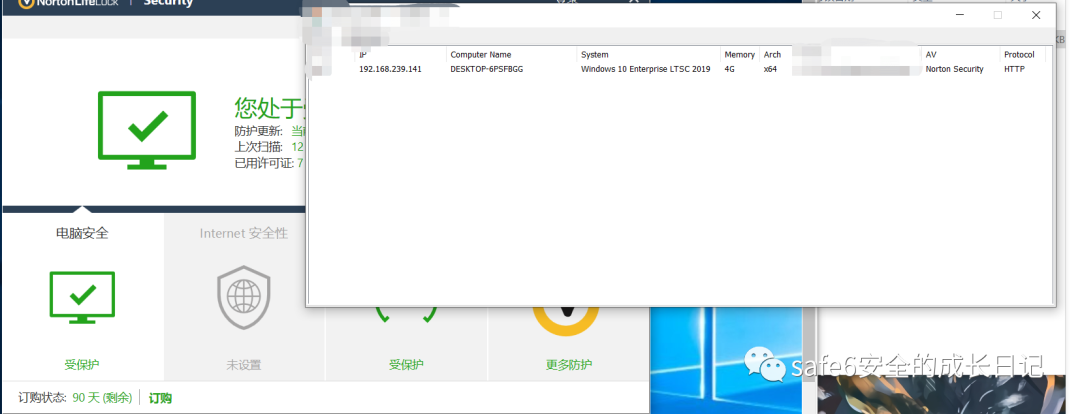This screenshot has width=1080, height=414.
Task: Click the Windows 10 Enterprise LTSC 2019 cell
Action: tap(645, 69)
